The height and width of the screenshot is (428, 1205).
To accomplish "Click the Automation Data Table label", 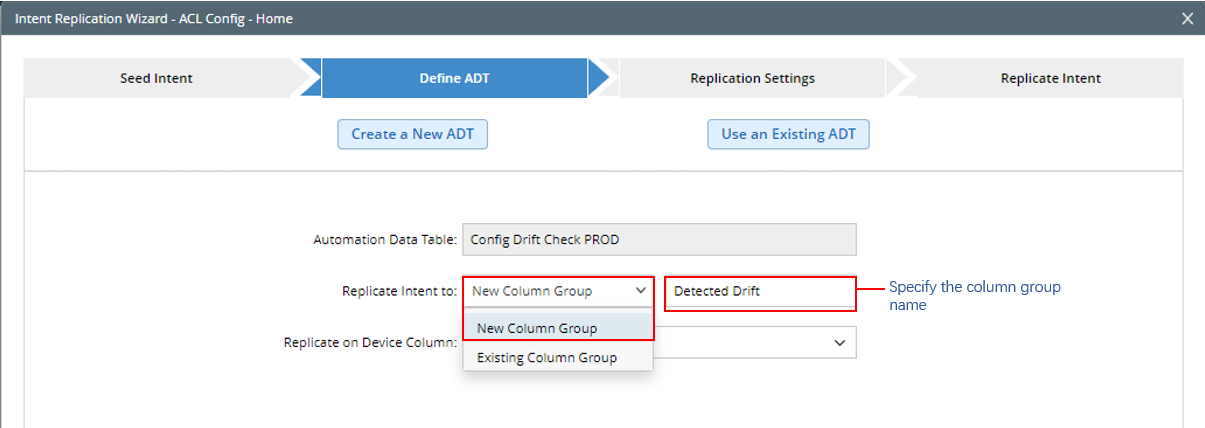I will 385,240.
